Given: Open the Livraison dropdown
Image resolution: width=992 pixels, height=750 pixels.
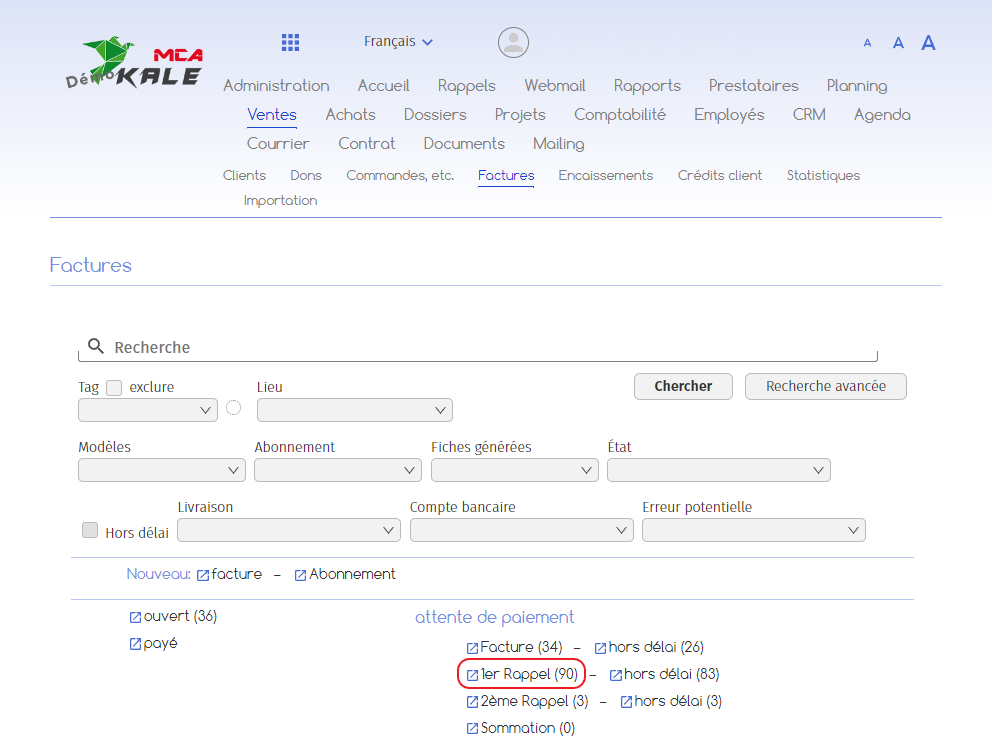Looking at the screenshot, I should 288,530.
